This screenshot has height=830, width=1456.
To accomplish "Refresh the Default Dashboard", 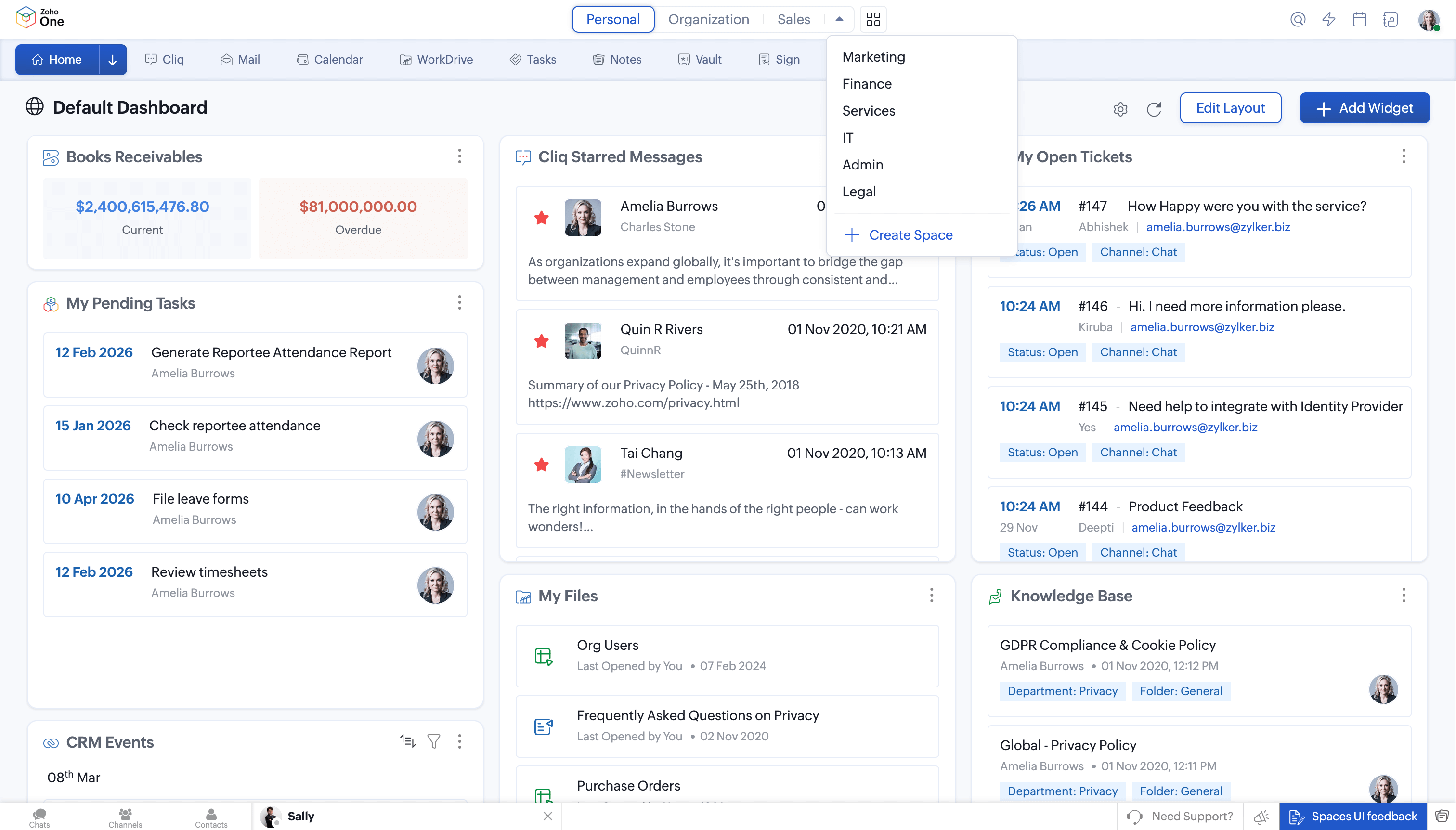I will point(1154,109).
